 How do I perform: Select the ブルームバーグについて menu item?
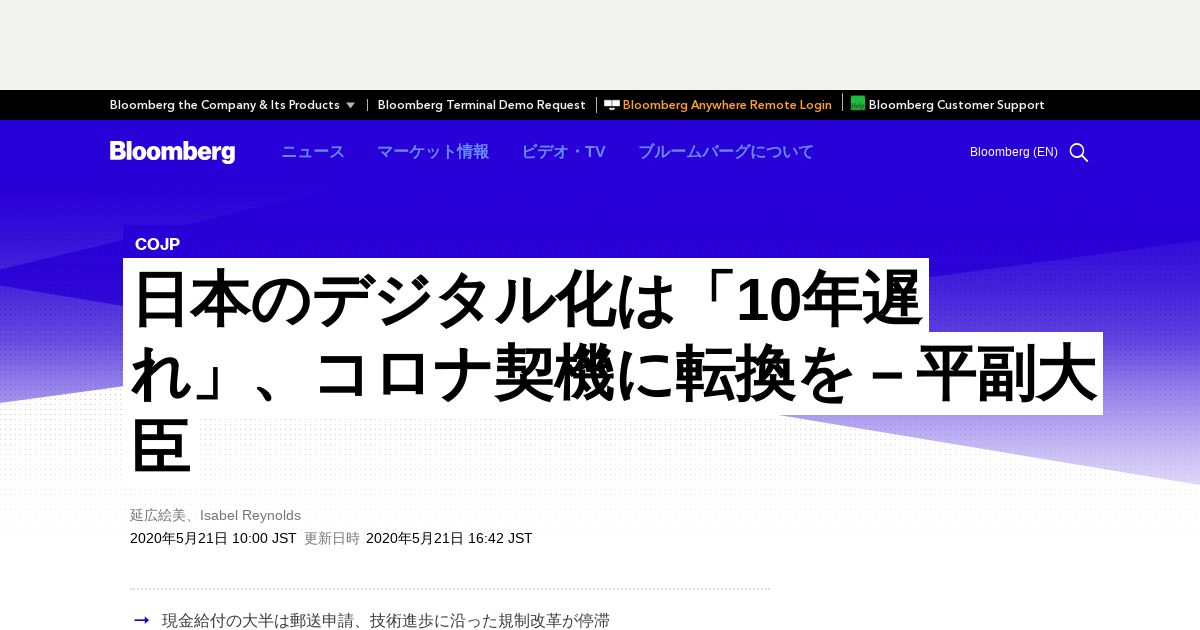pyautogui.click(x=726, y=152)
